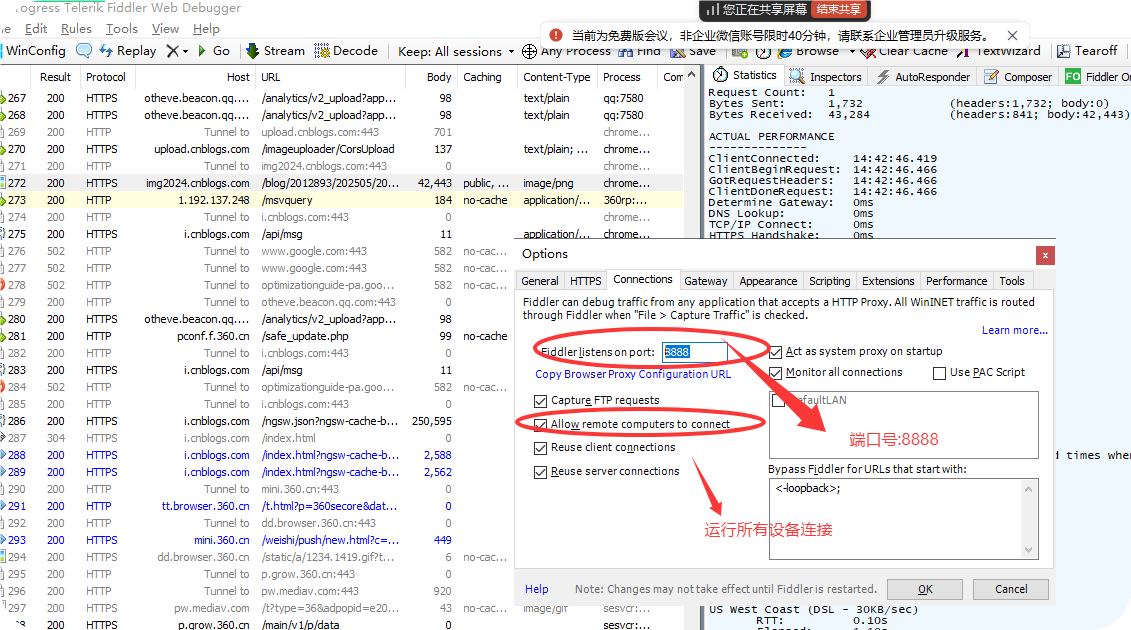Open the View menu
Screen dimensions: 1131x630
click(165, 29)
